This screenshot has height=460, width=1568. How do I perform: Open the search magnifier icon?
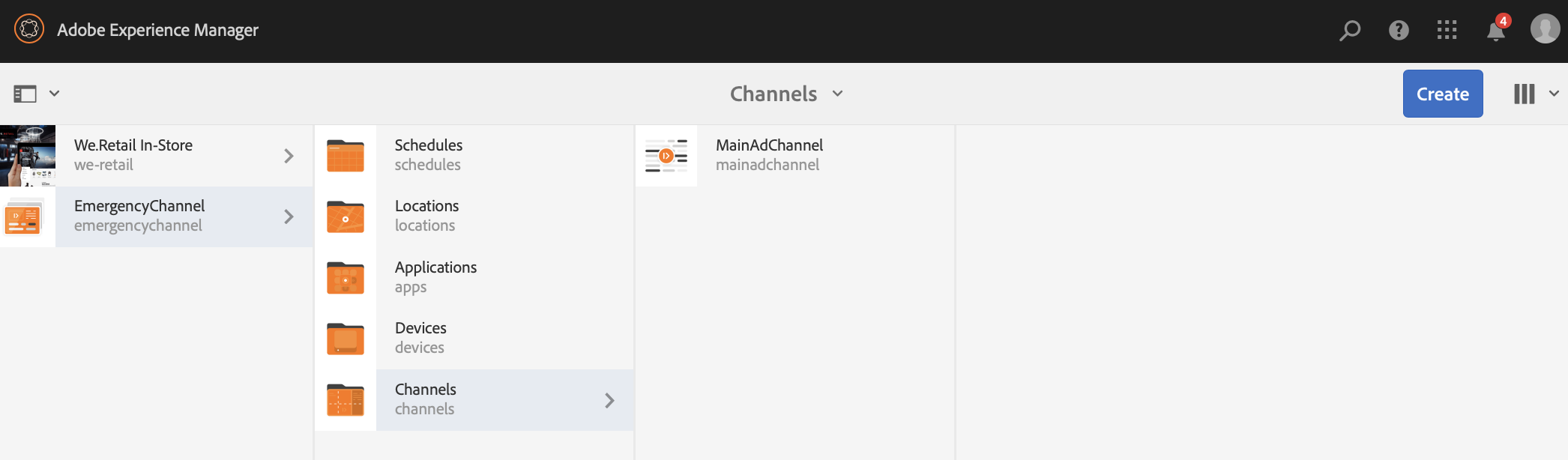(x=1350, y=30)
